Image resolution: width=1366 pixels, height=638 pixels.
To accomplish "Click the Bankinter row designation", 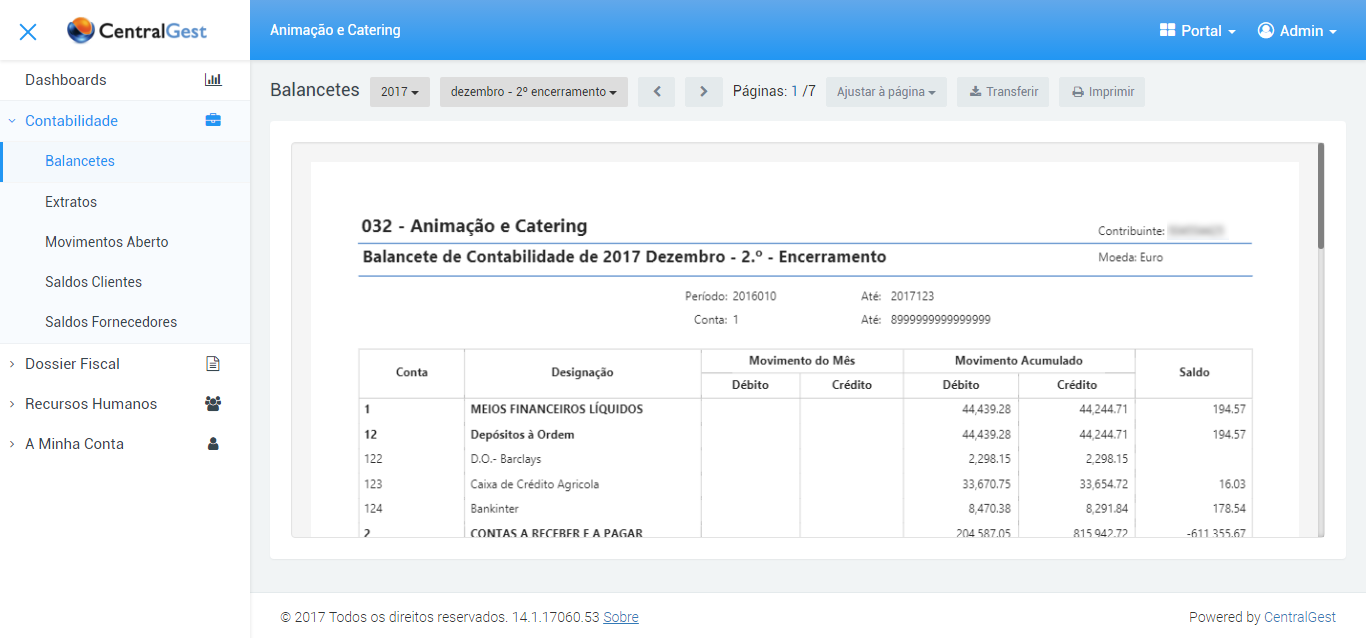I will (x=495, y=509).
